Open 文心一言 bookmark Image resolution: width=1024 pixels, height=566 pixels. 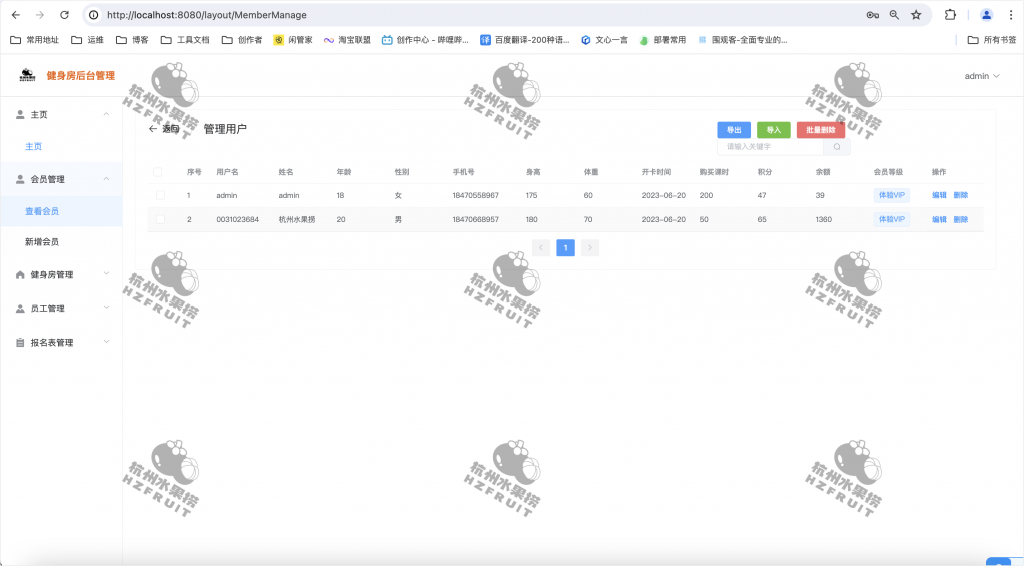coord(604,40)
